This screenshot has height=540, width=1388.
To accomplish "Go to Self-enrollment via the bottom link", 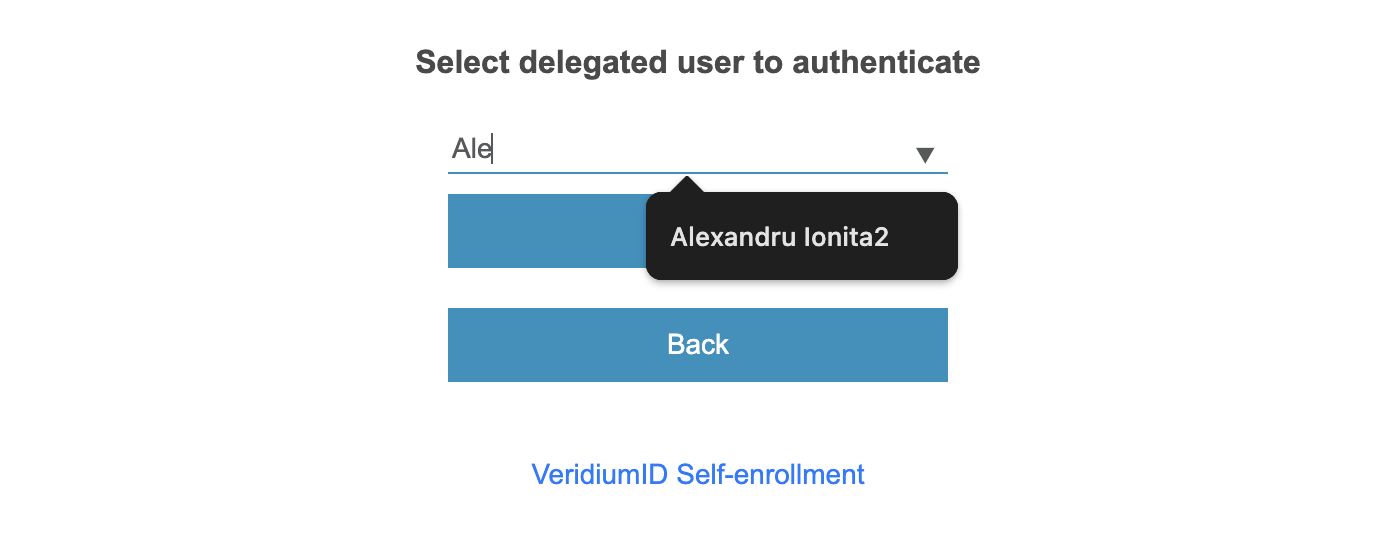I will tap(697, 474).
